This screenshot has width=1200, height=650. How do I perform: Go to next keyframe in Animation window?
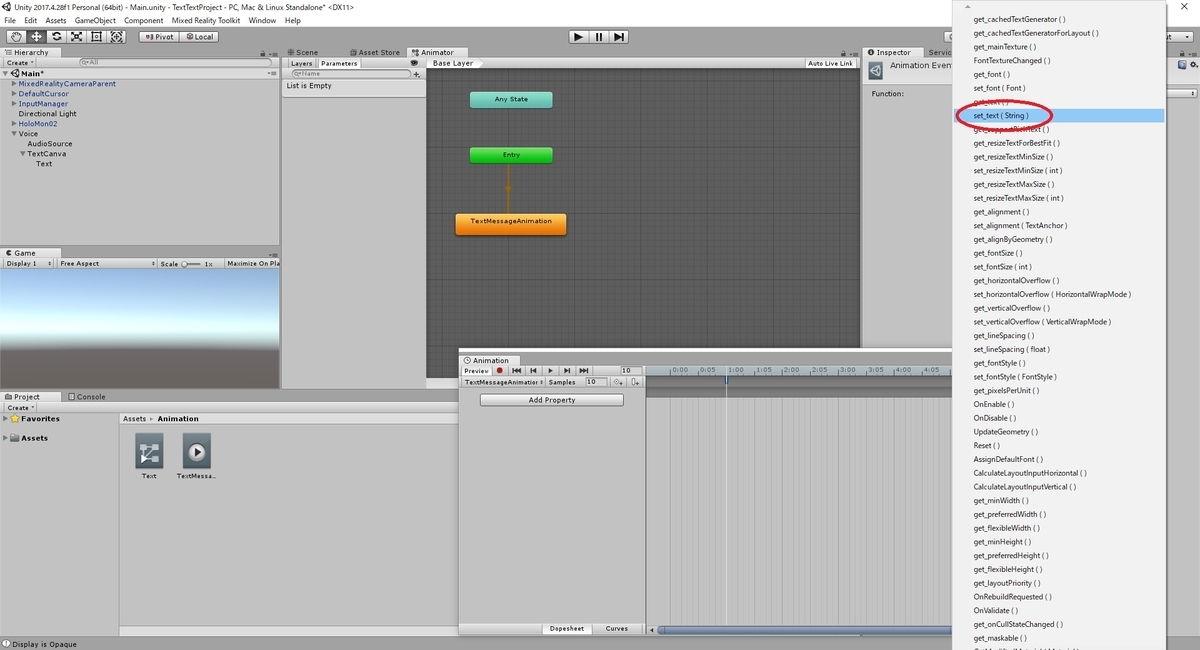[566, 370]
